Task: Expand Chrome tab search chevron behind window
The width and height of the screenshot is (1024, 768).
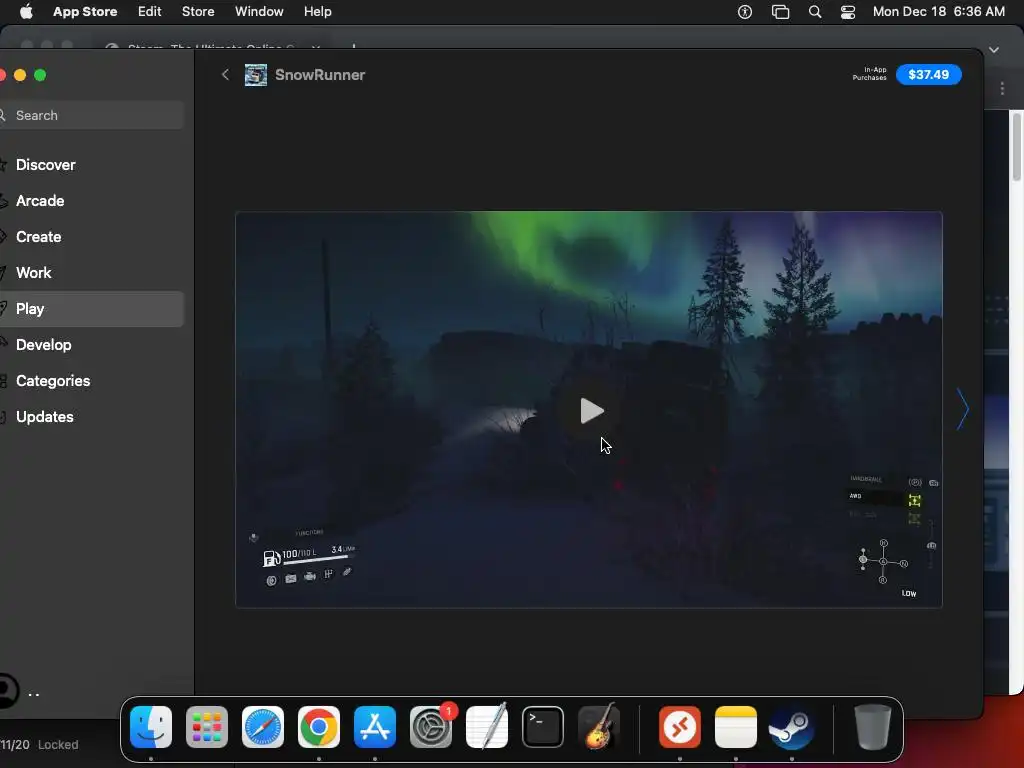Action: [994, 50]
